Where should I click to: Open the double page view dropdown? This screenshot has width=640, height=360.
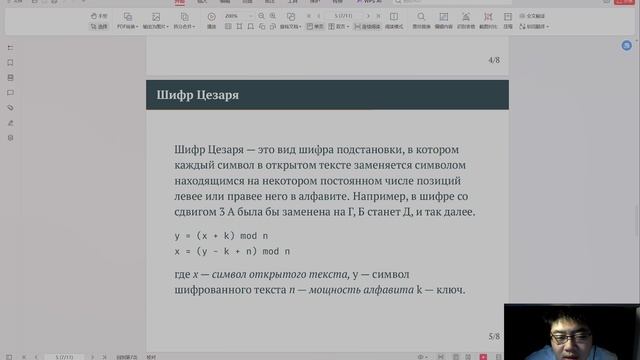339,27
